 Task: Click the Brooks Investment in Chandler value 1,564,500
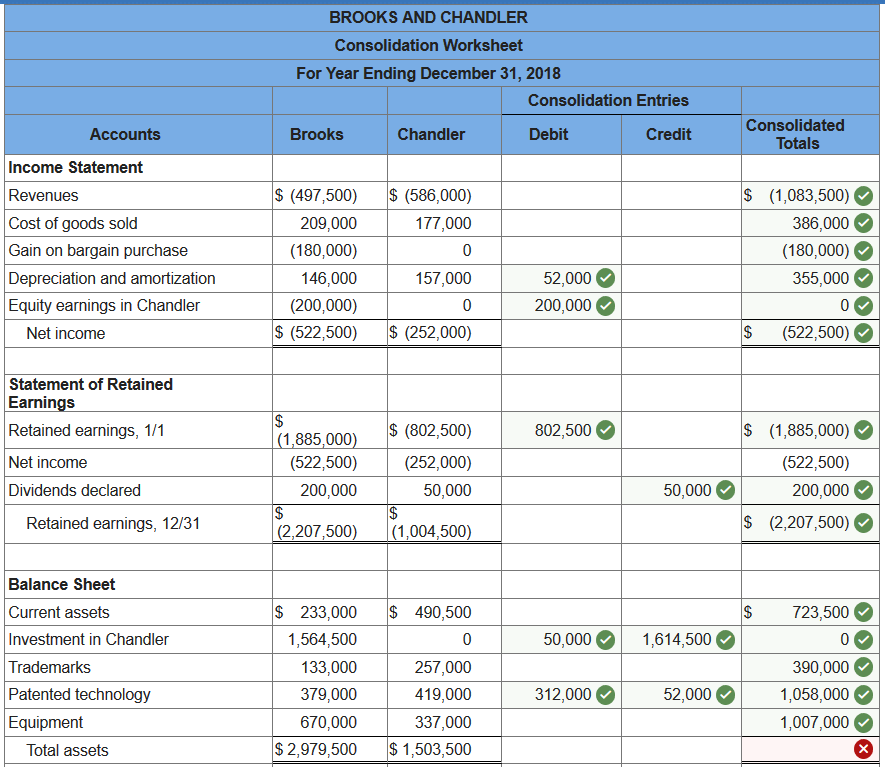tap(322, 639)
